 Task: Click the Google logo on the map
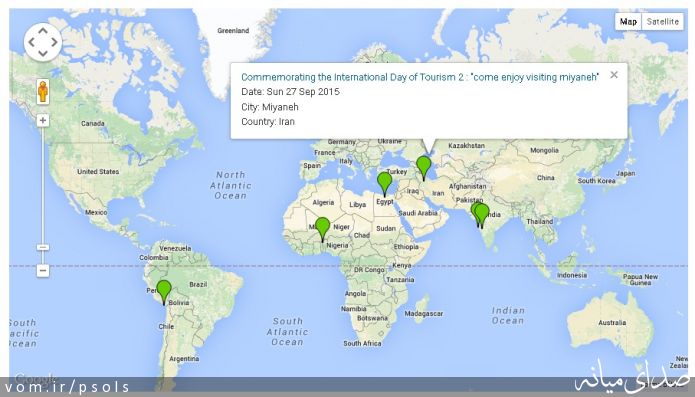tap(35, 379)
